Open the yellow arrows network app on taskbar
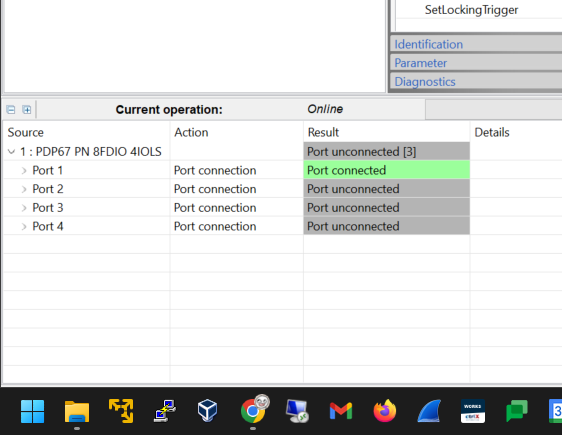Screen dimensions: 562x435 pyautogui.click(x=121, y=411)
